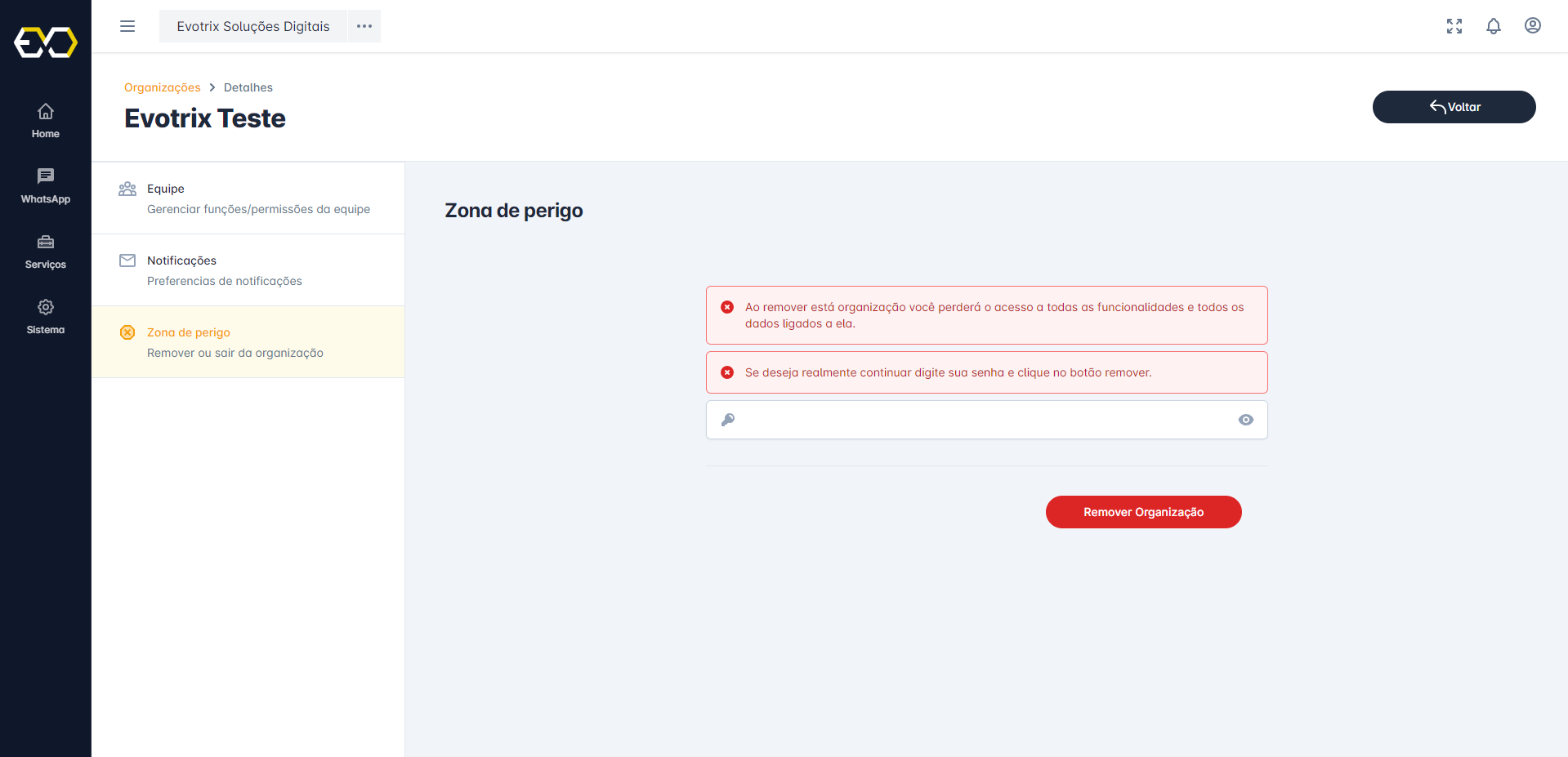The height and width of the screenshot is (757, 1568).
Task: Expand the three-dots organization menu
Action: tap(364, 26)
